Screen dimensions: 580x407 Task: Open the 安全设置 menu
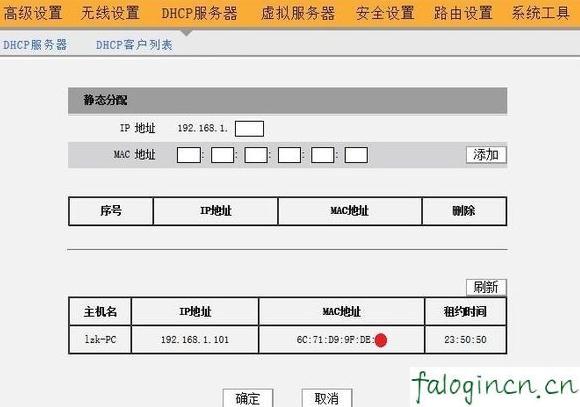pyautogui.click(x=385, y=14)
